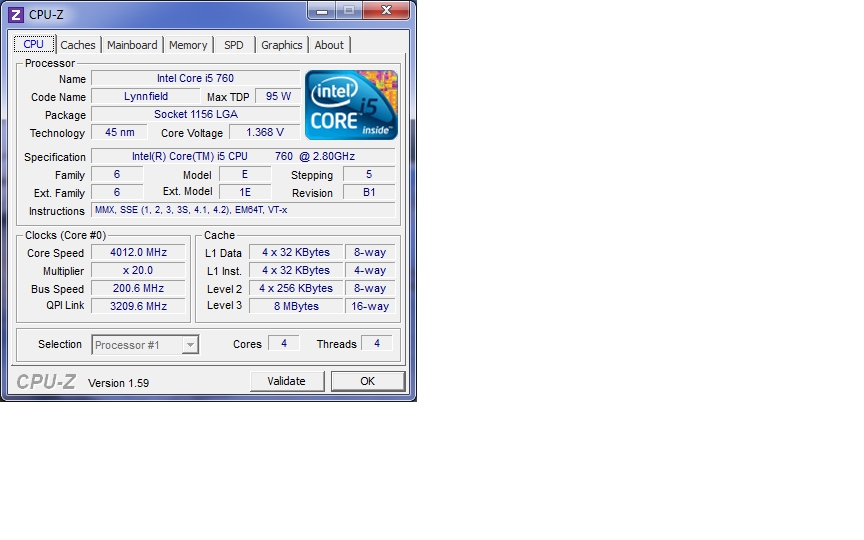Click the Core Voltage value 1.368 V
Image resolution: width=864 pixels, height=540 pixels.
click(x=265, y=132)
